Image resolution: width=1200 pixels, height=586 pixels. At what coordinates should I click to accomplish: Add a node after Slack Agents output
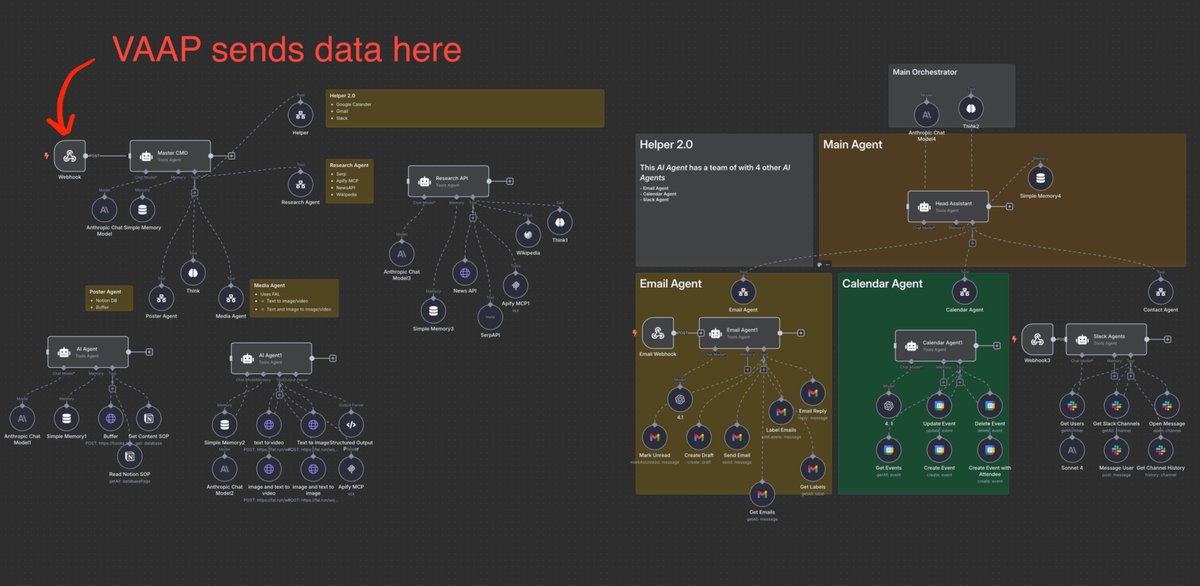[x=1168, y=338]
